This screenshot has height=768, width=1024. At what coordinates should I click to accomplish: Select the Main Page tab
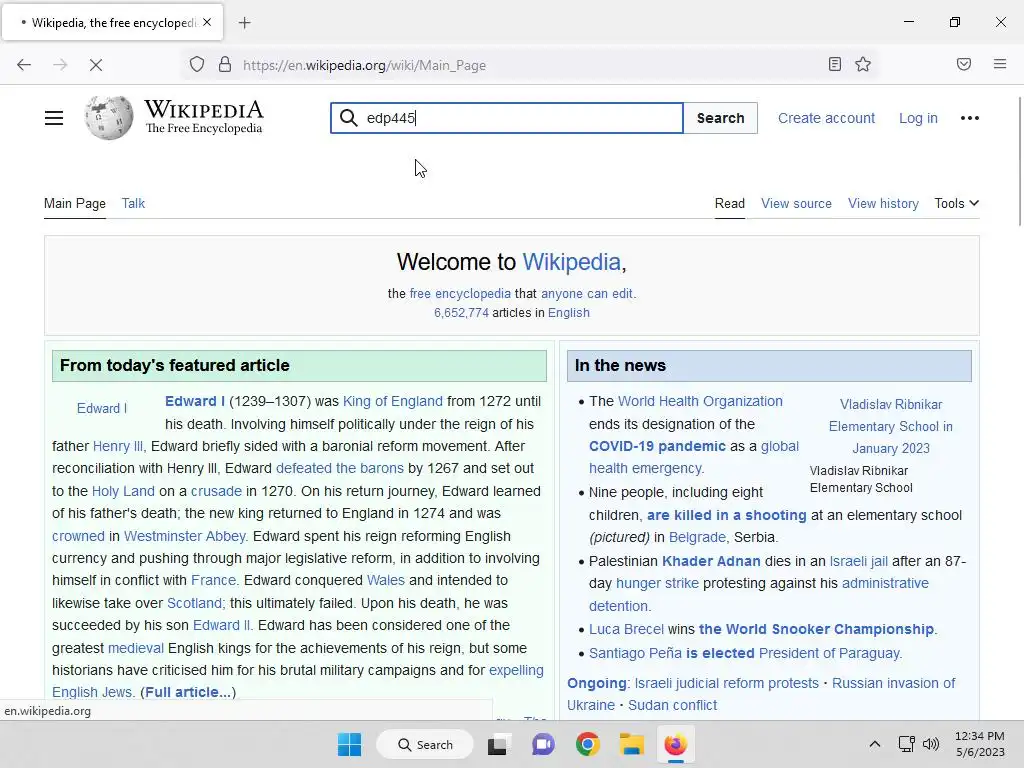click(74, 204)
